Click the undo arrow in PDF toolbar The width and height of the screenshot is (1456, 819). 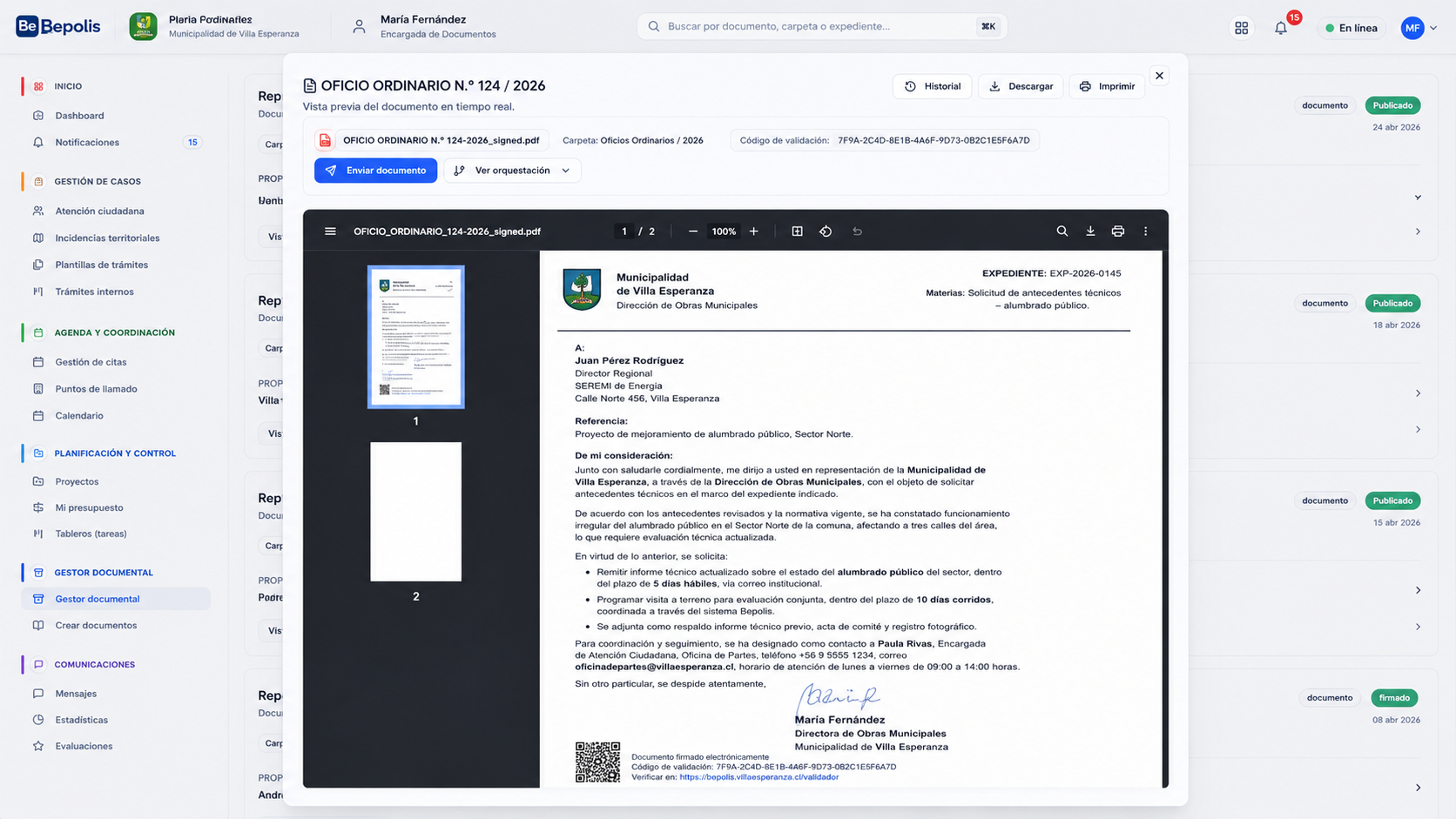[857, 232]
